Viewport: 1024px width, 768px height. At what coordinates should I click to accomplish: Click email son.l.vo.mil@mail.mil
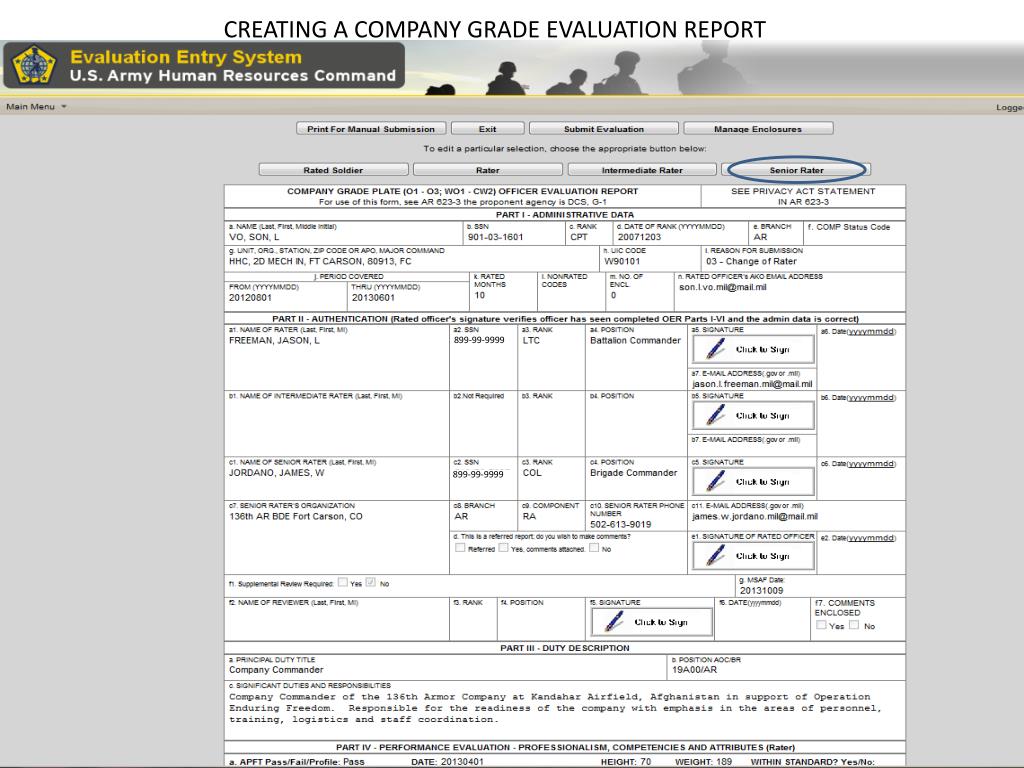click(722, 287)
